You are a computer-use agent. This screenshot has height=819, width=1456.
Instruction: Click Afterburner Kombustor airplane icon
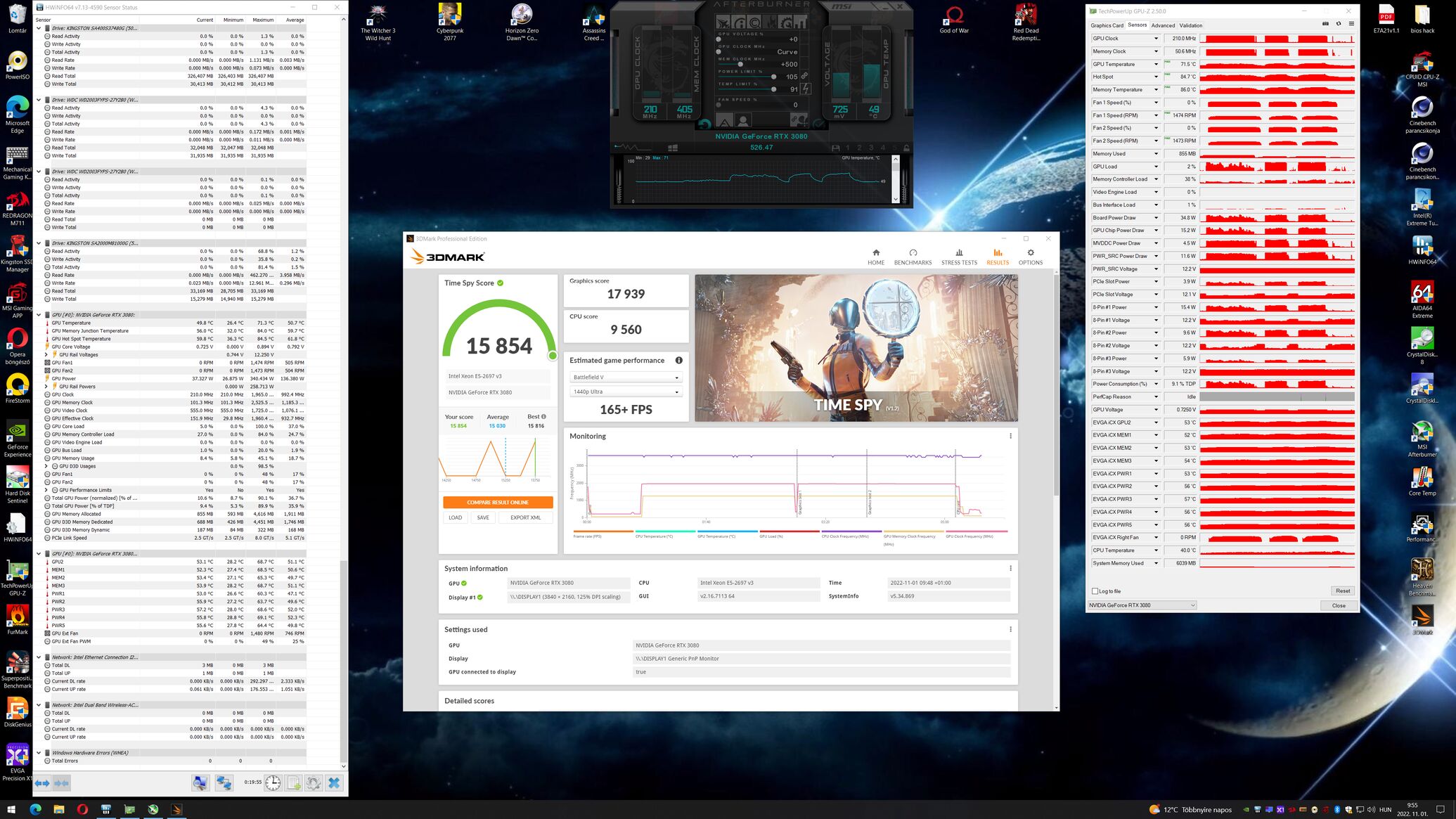pyautogui.click(x=723, y=22)
